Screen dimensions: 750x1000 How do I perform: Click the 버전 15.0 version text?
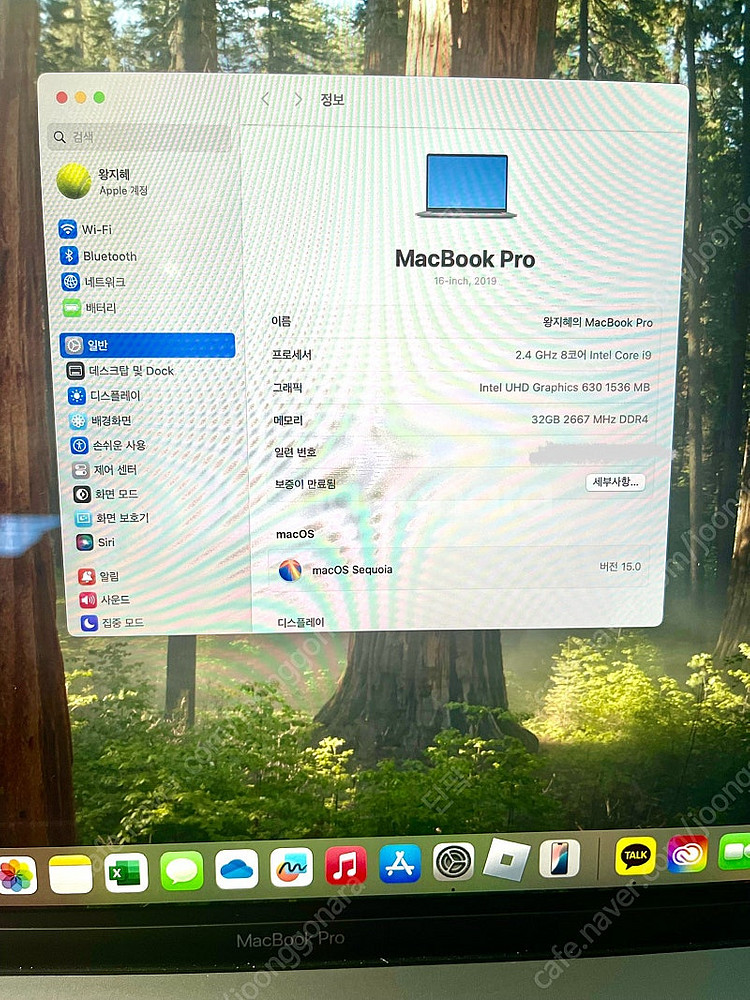620,566
